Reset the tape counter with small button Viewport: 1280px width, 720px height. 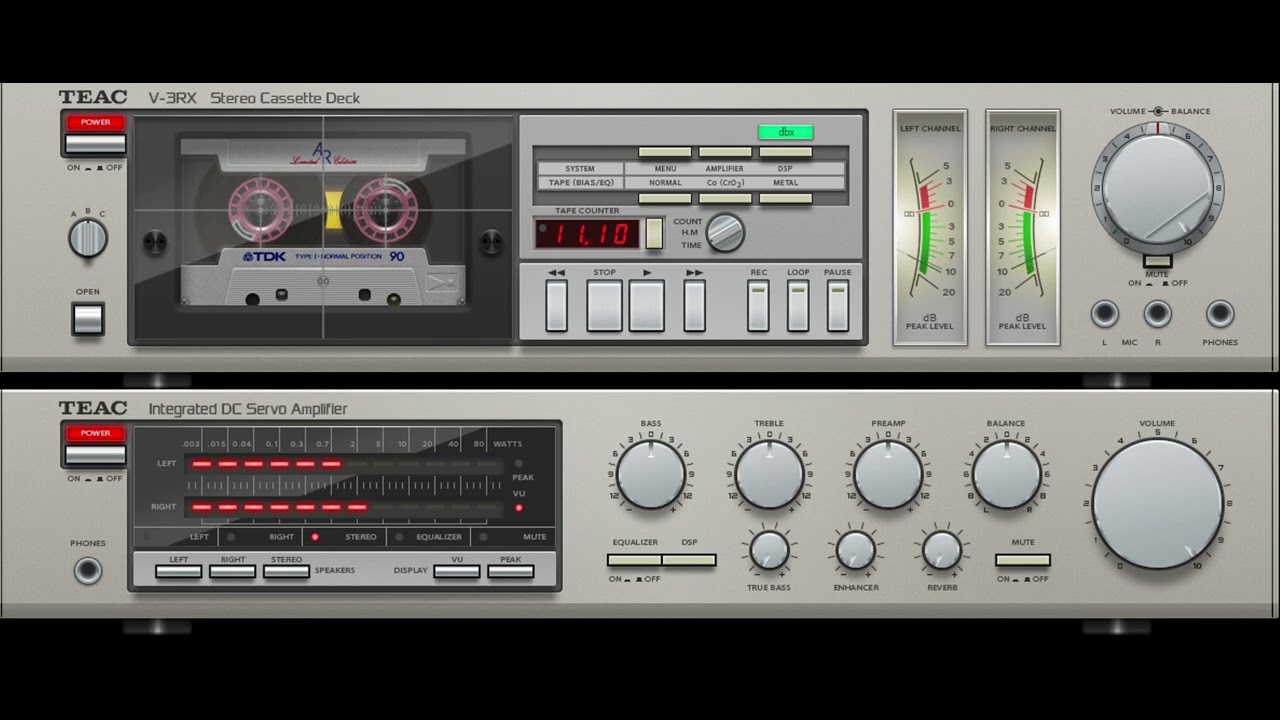[x=654, y=233]
